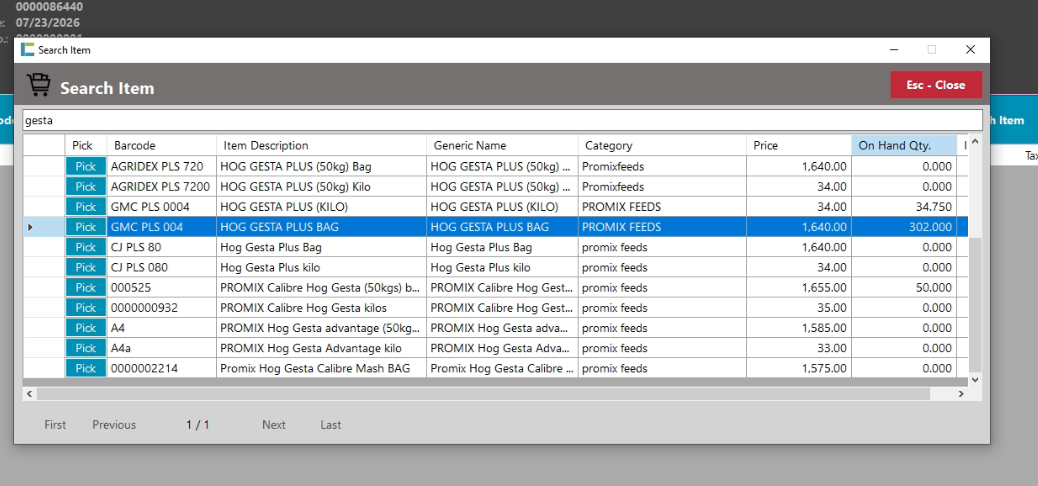Select PROMIX Hog Gesta Advantage kilo description
This screenshot has height=486, width=1038.
[321, 348]
